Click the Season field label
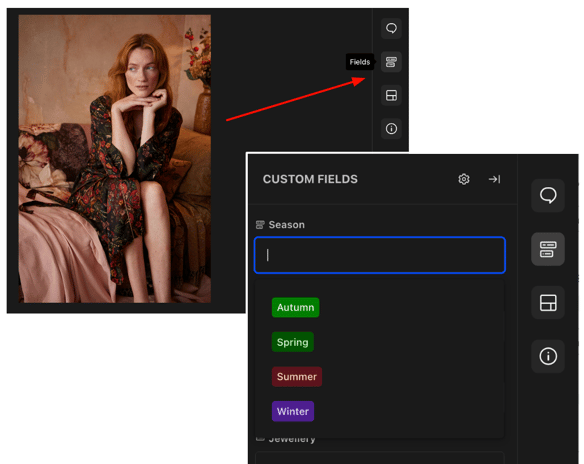The image size is (584, 464). (286, 225)
